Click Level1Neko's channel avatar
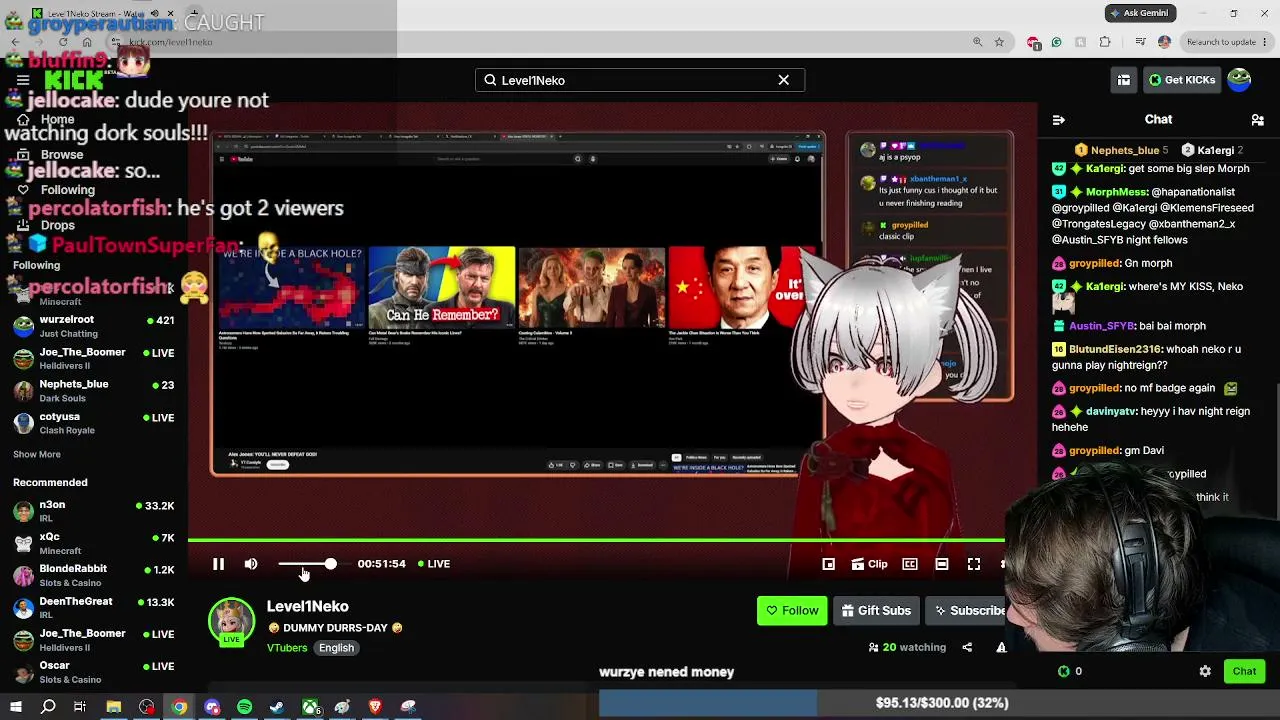This screenshot has height=720, width=1280. (x=231, y=622)
